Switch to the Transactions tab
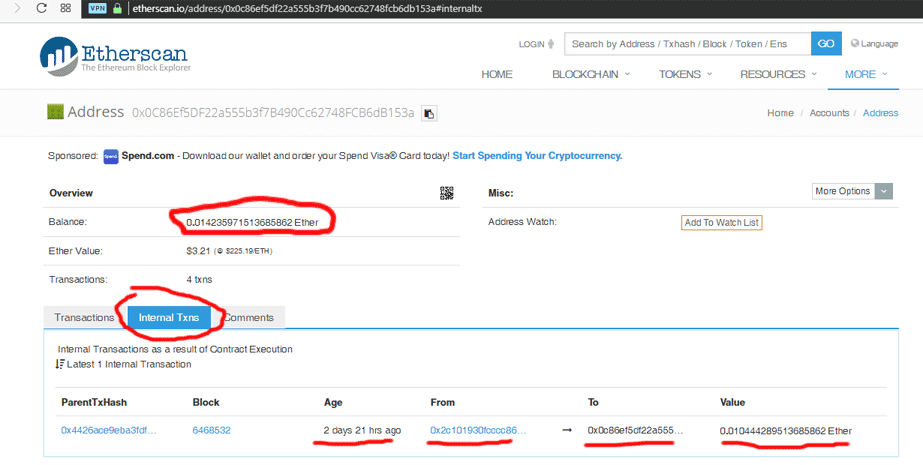 pyautogui.click(x=84, y=317)
